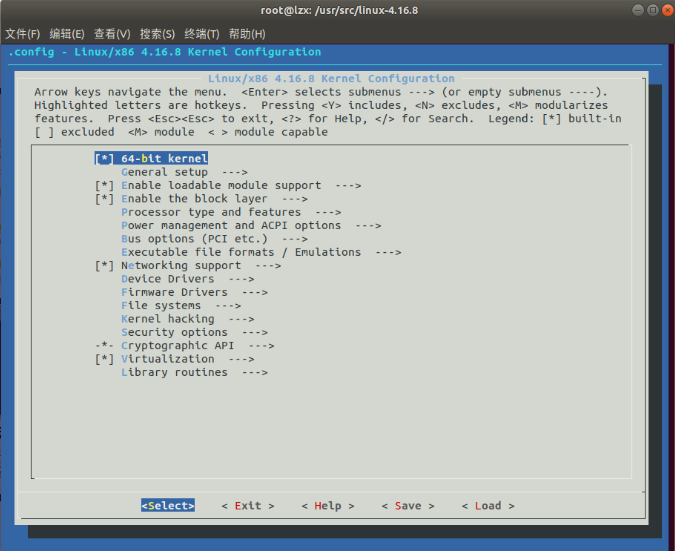Screen dimensions: 675x551
Task: Open the 帮助(H) menu
Action: (x=247, y=34)
